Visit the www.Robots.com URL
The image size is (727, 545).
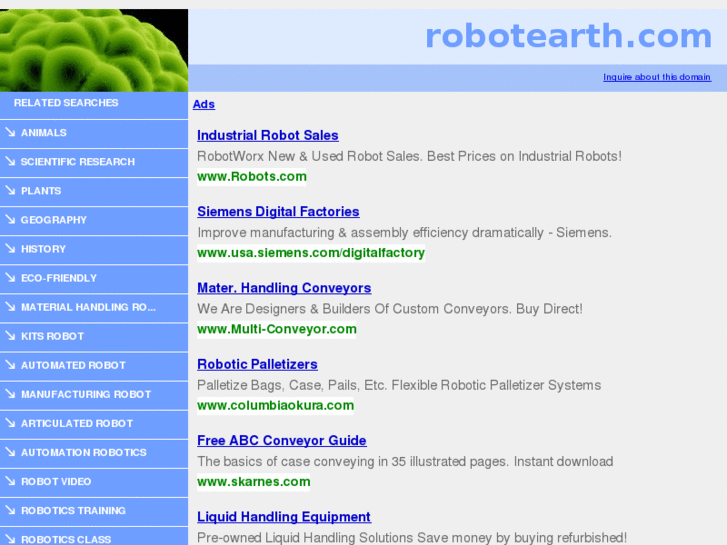[252, 177]
